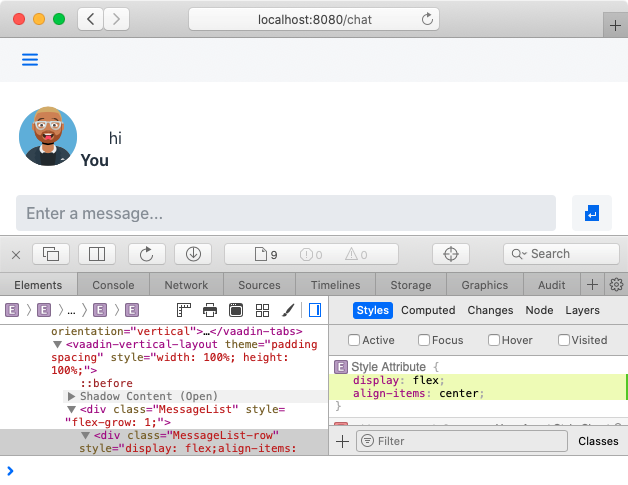This screenshot has width=628, height=485.
Task: Collapse the MessageList-row div node
Action: (x=86, y=435)
